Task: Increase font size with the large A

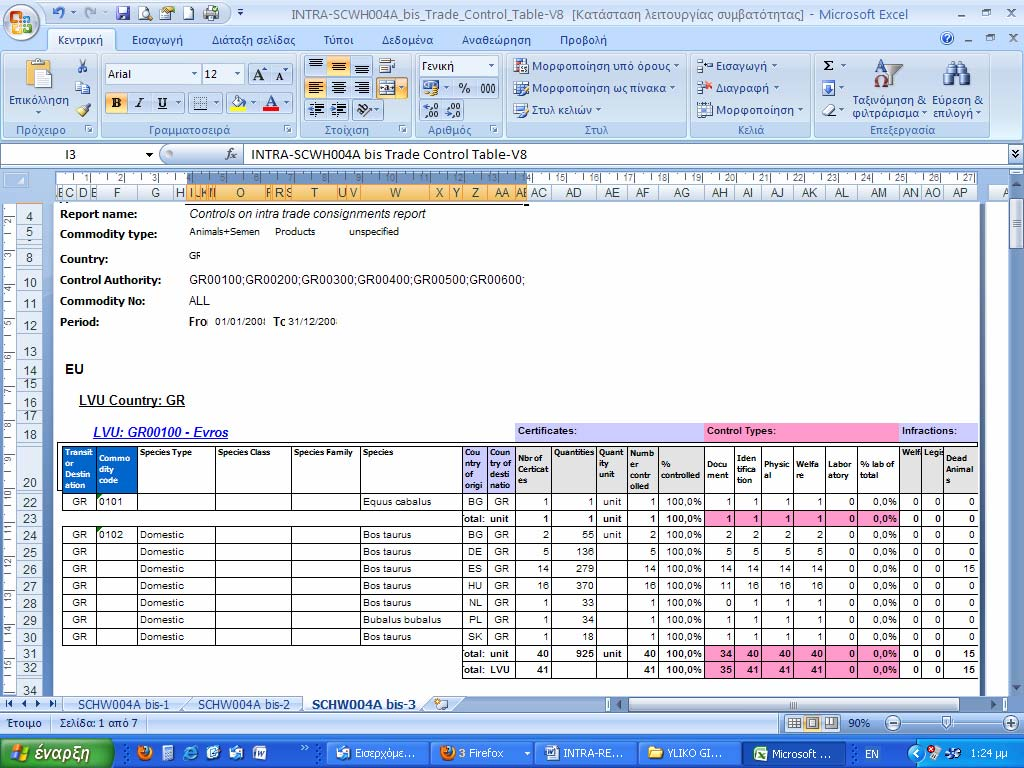Action: click(259, 74)
